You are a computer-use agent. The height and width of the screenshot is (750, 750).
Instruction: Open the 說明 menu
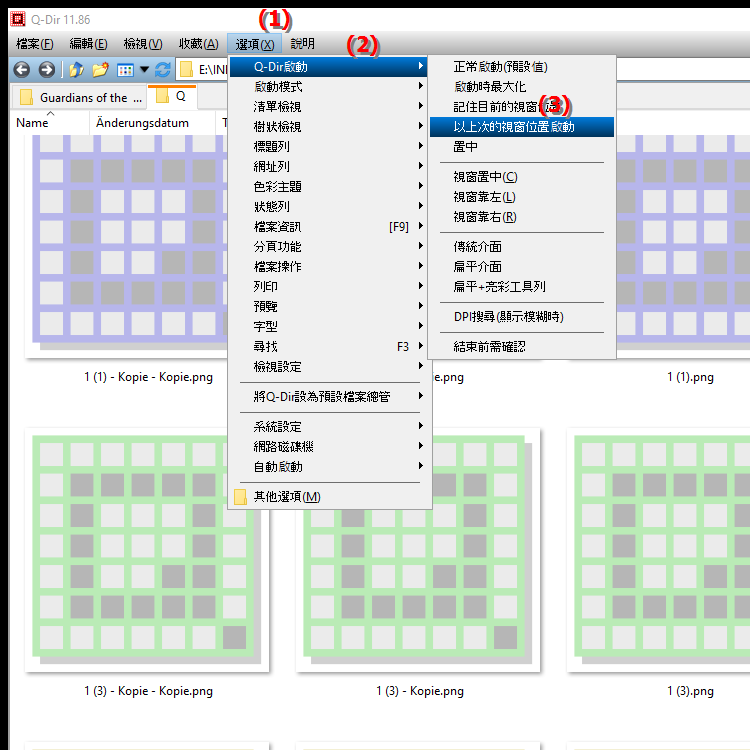pos(302,44)
